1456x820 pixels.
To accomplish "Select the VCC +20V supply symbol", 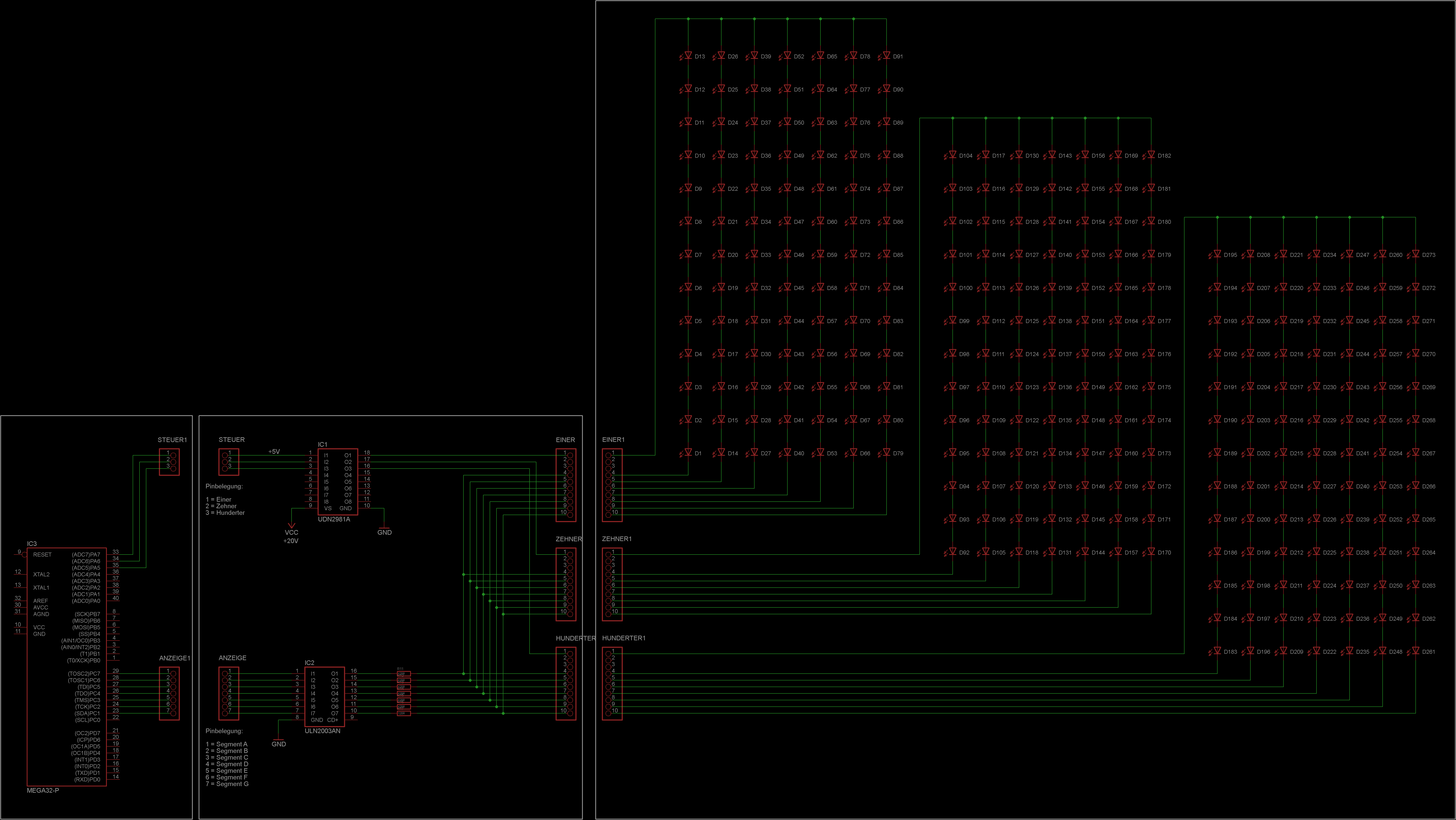I will coord(291,533).
